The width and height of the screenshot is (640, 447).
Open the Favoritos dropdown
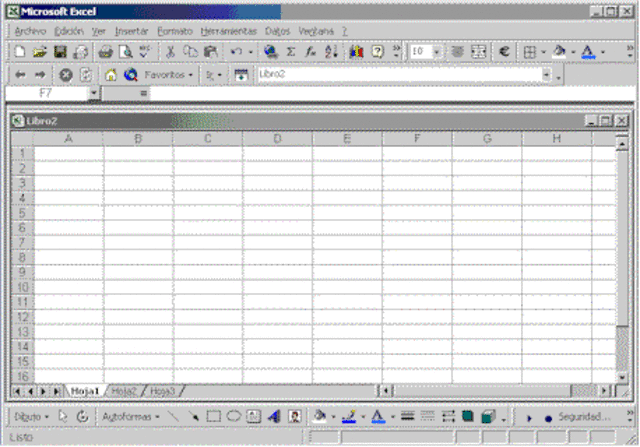(168, 75)
